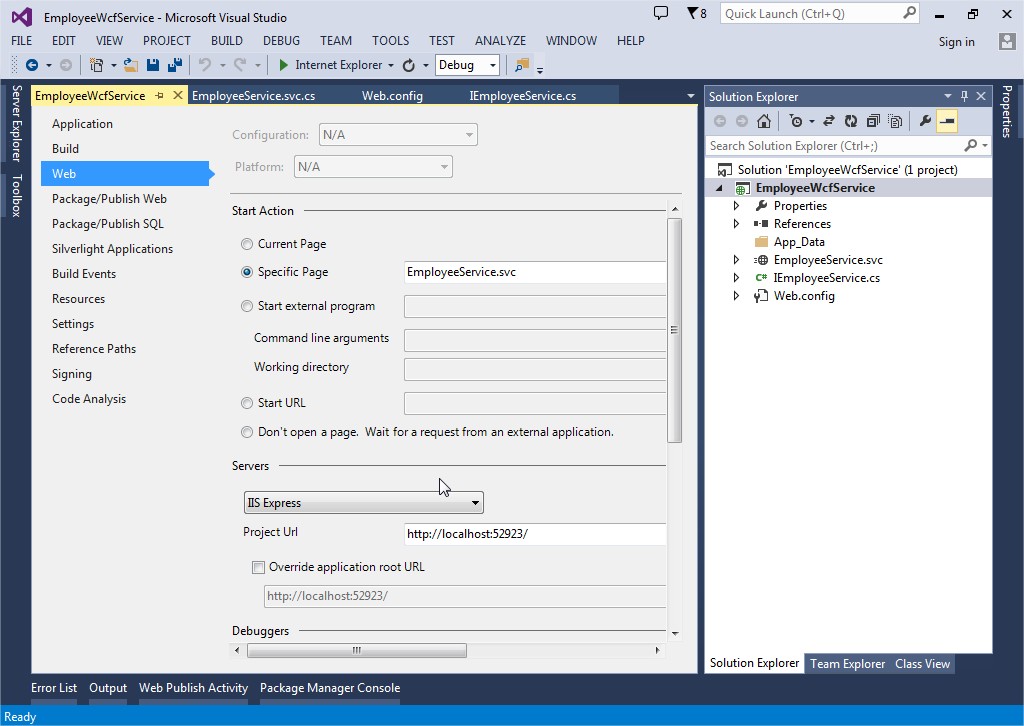Click the Home icon in Solution Explorer

pyautogui.click(x=763, y=121)
